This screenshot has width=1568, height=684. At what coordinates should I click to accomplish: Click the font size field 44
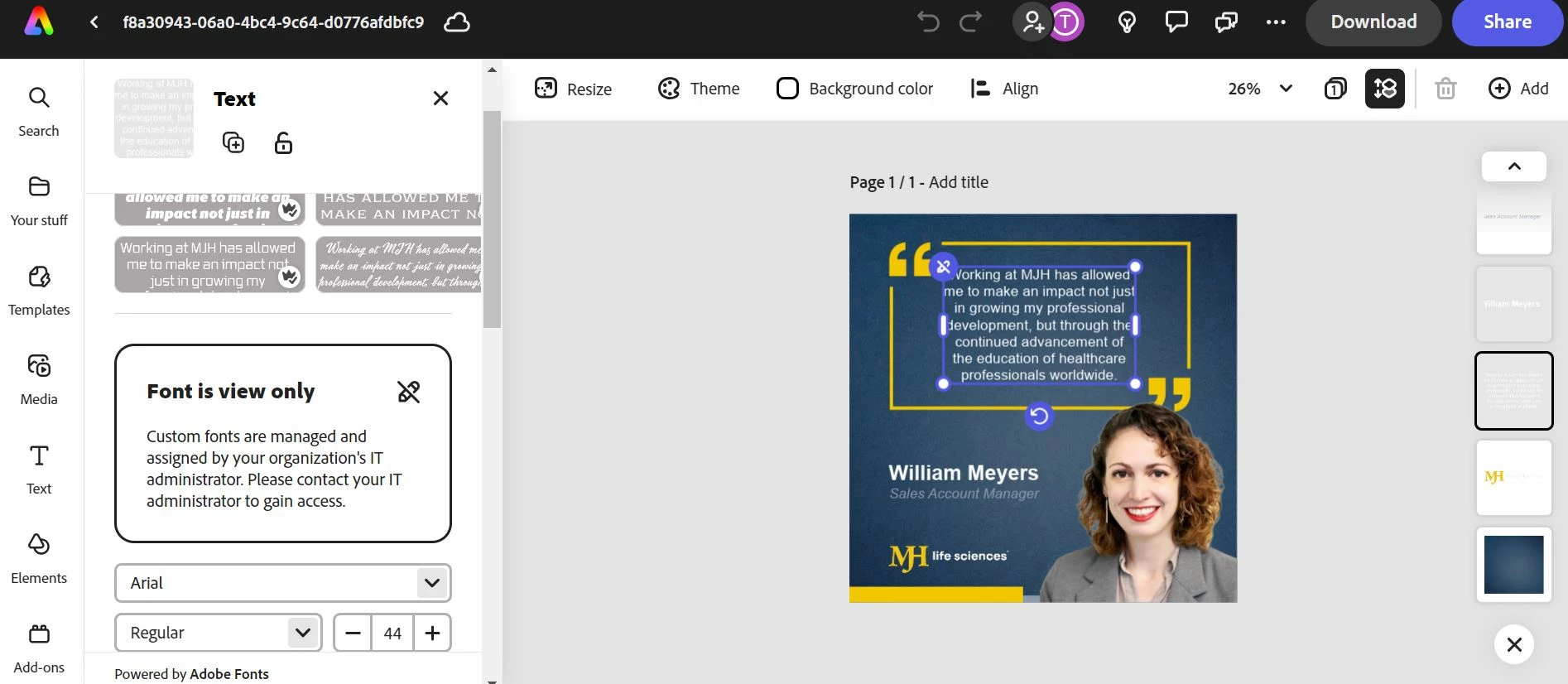pos(392,633)
